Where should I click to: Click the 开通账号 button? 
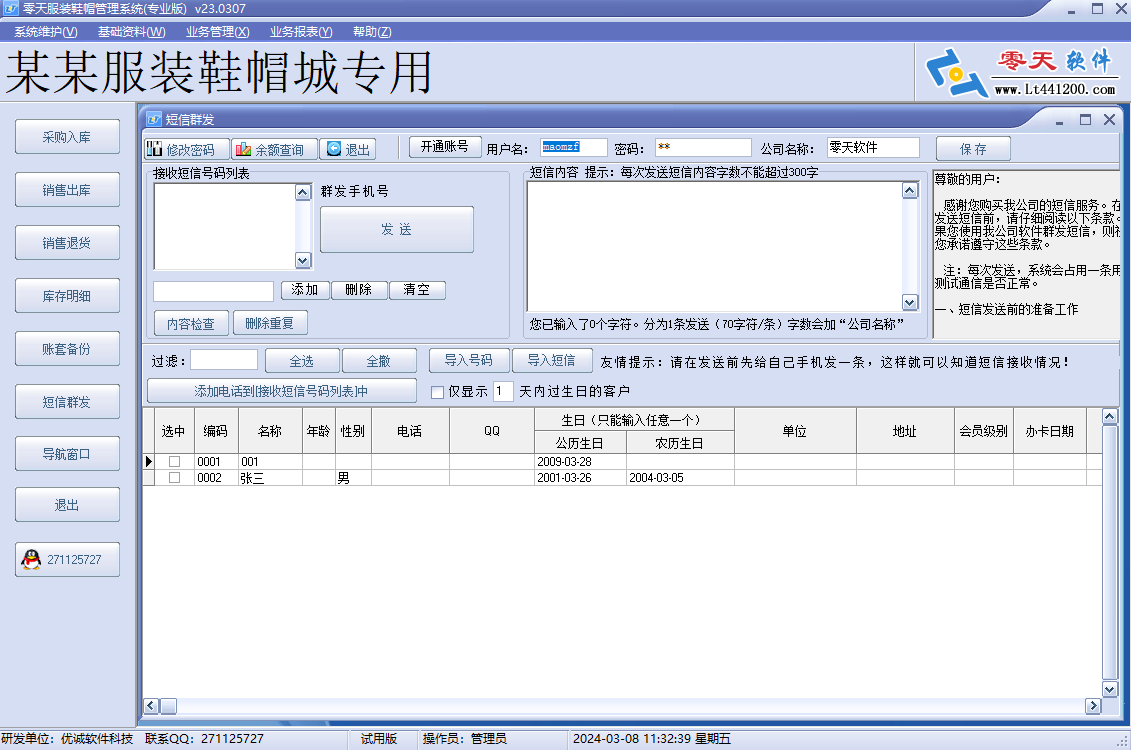445,146
